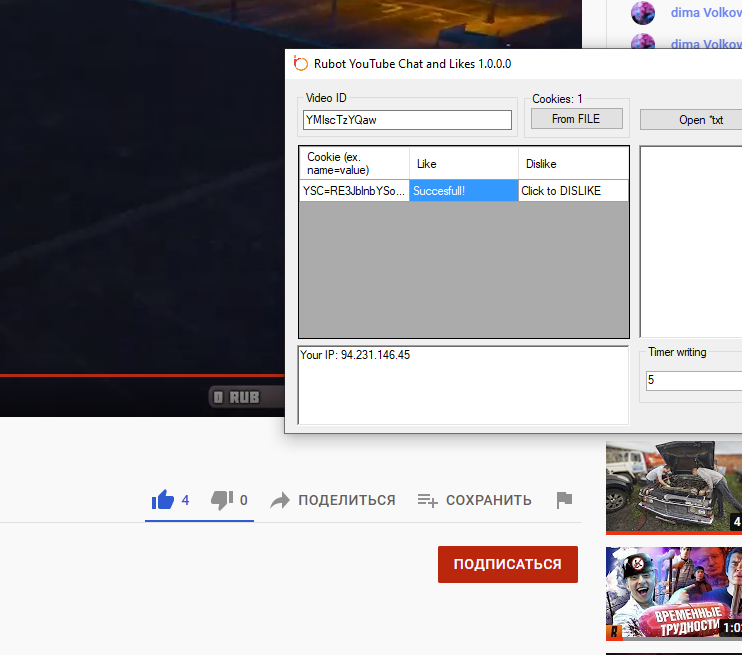Screen dimensions: 742x655
Task: Select the YSC cookie value cell
Action: click(354, 190)
